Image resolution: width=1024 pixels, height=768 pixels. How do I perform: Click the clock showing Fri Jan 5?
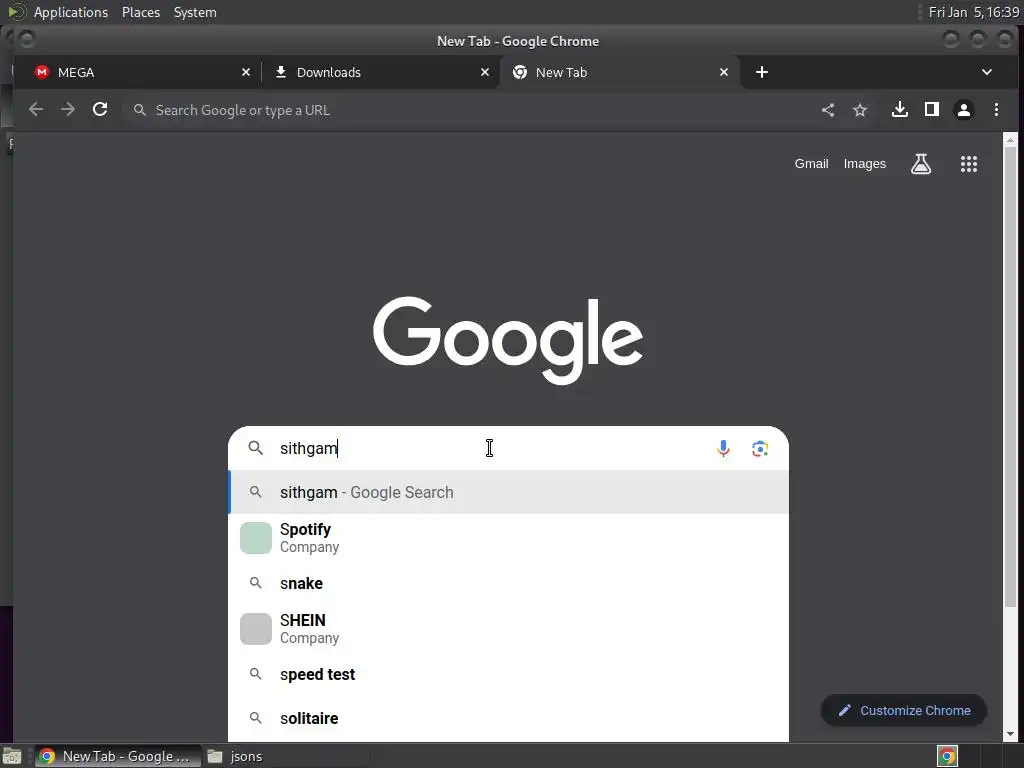[x=974, y=12]
